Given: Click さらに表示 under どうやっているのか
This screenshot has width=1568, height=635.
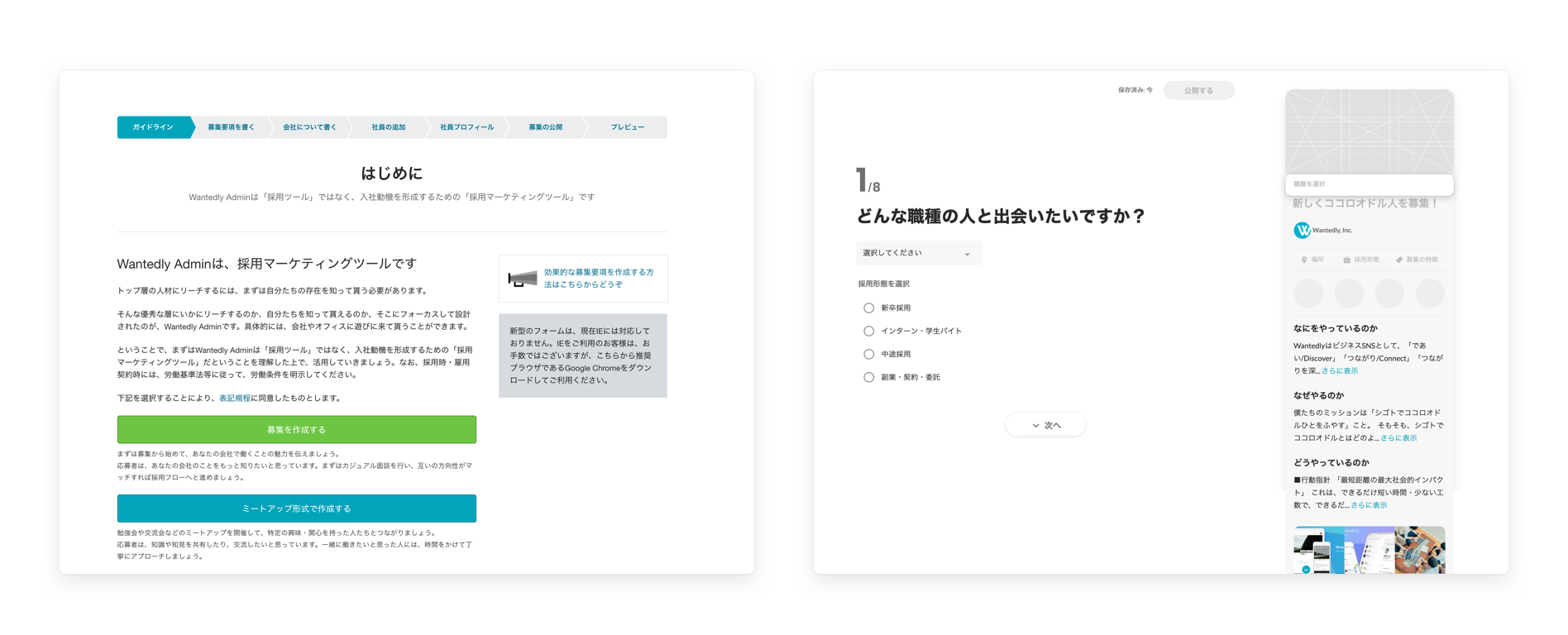Looking at the screenshot, I should pos(1369,505).
